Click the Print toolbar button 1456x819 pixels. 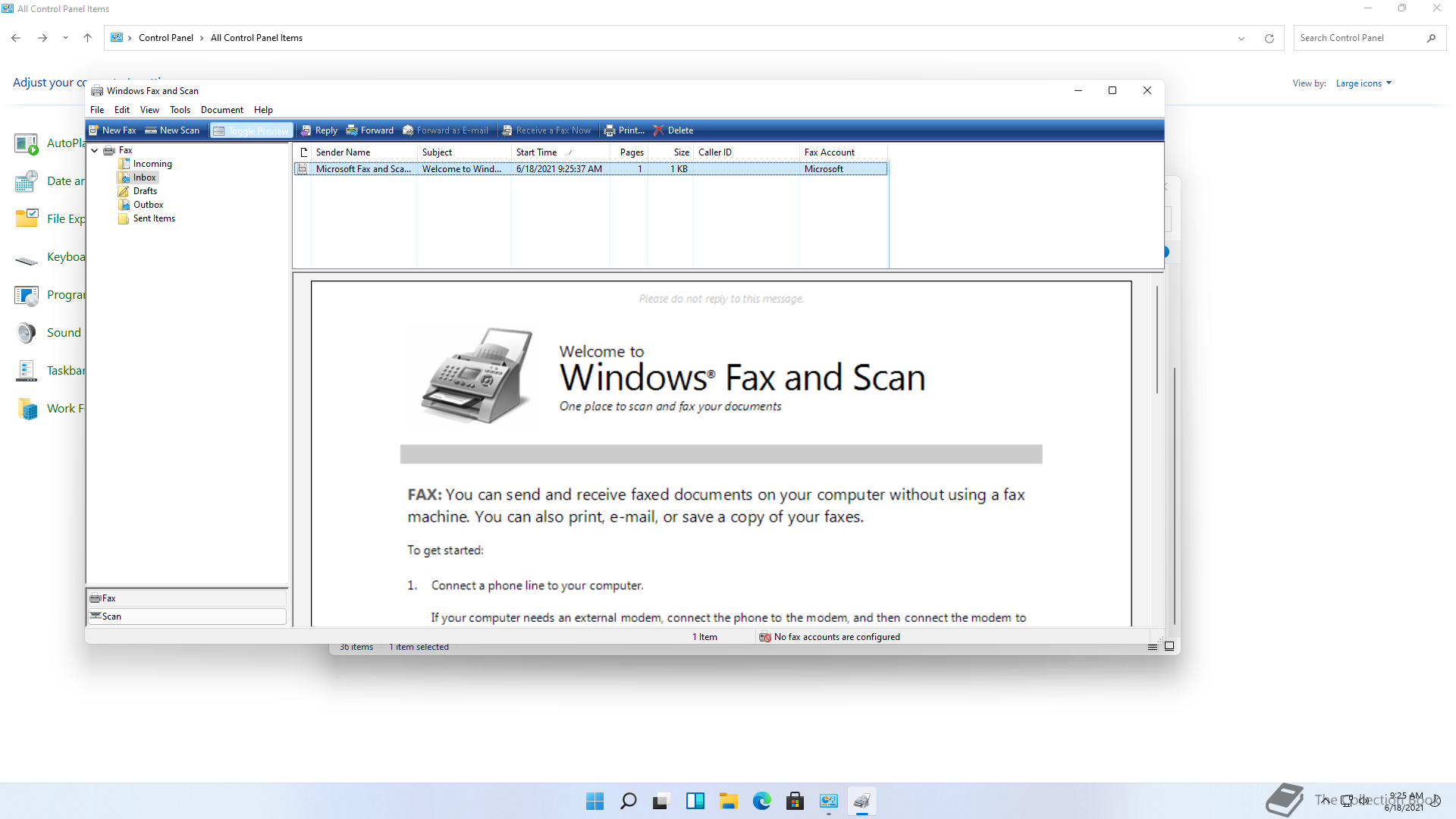tap(624, 130)
